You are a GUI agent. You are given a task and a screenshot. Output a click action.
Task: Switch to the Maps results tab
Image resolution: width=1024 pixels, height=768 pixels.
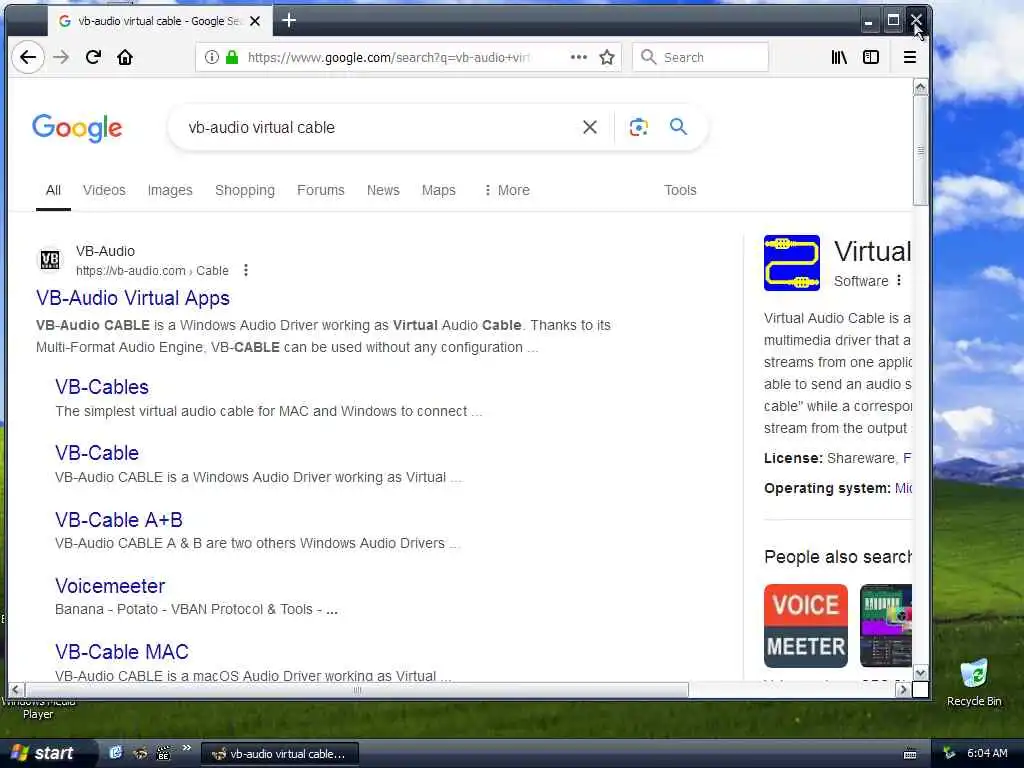click(439, 190)
